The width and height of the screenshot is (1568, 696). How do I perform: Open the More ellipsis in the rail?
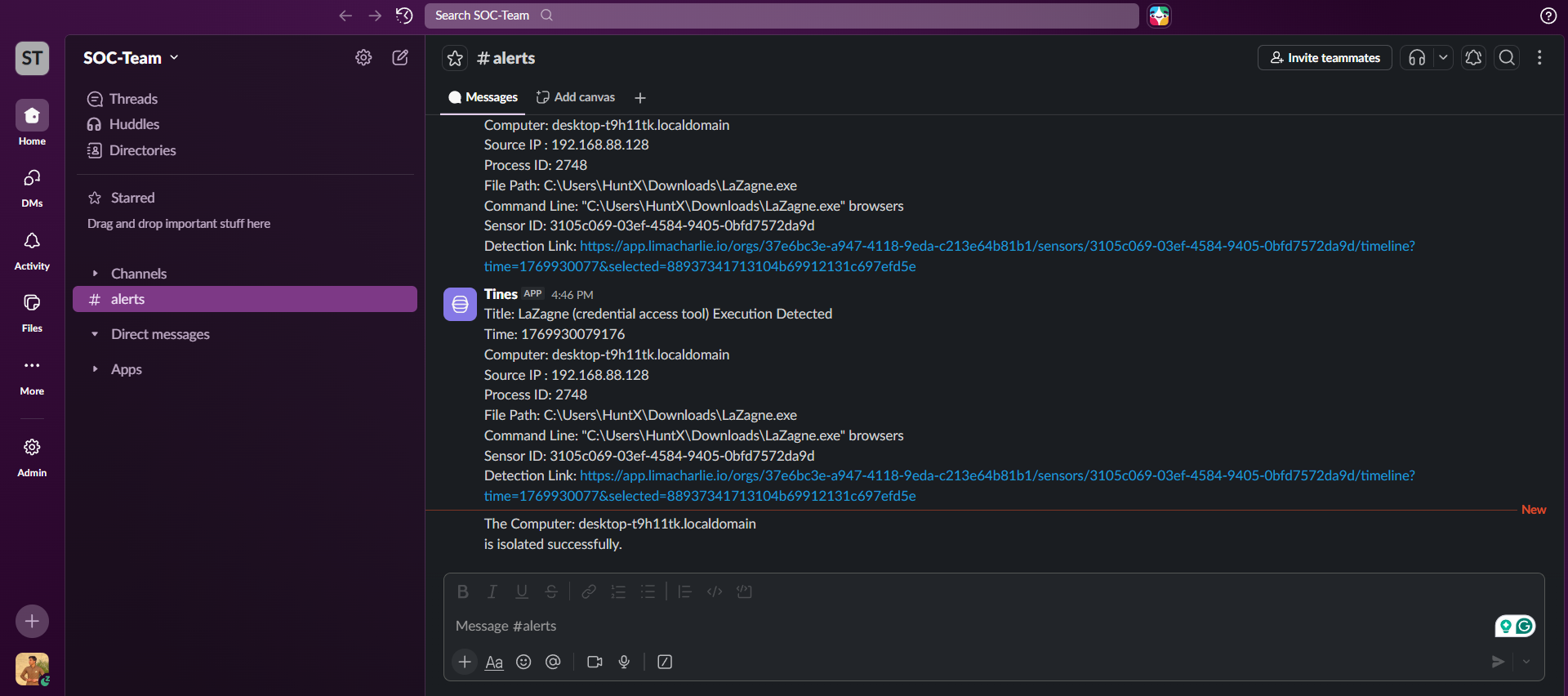point(32,375)
